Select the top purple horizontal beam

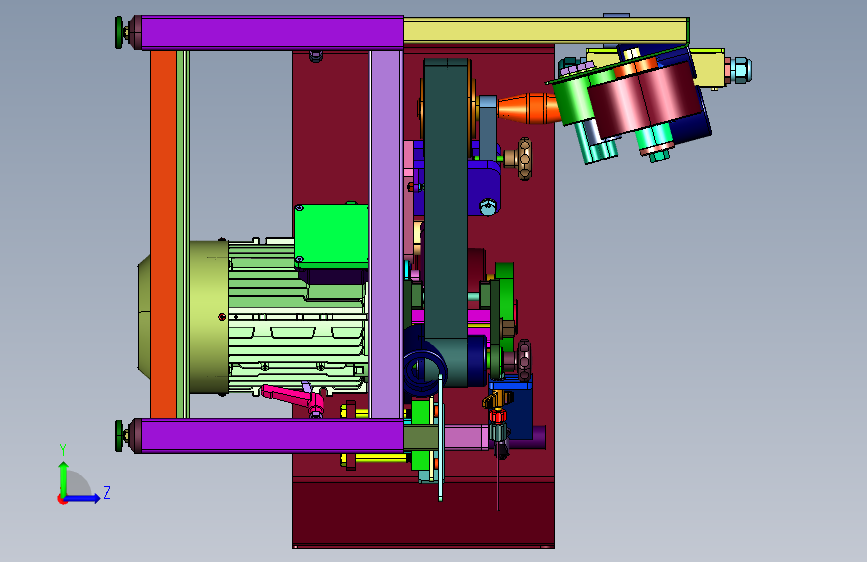[x=272, y=33]
